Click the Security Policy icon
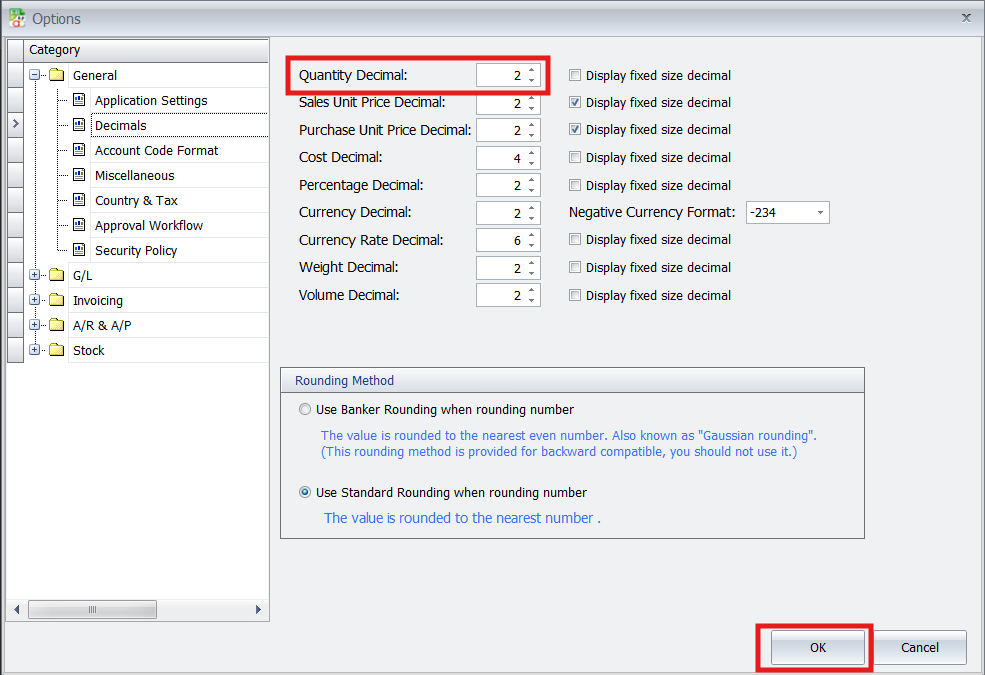 tap(79, 250)
